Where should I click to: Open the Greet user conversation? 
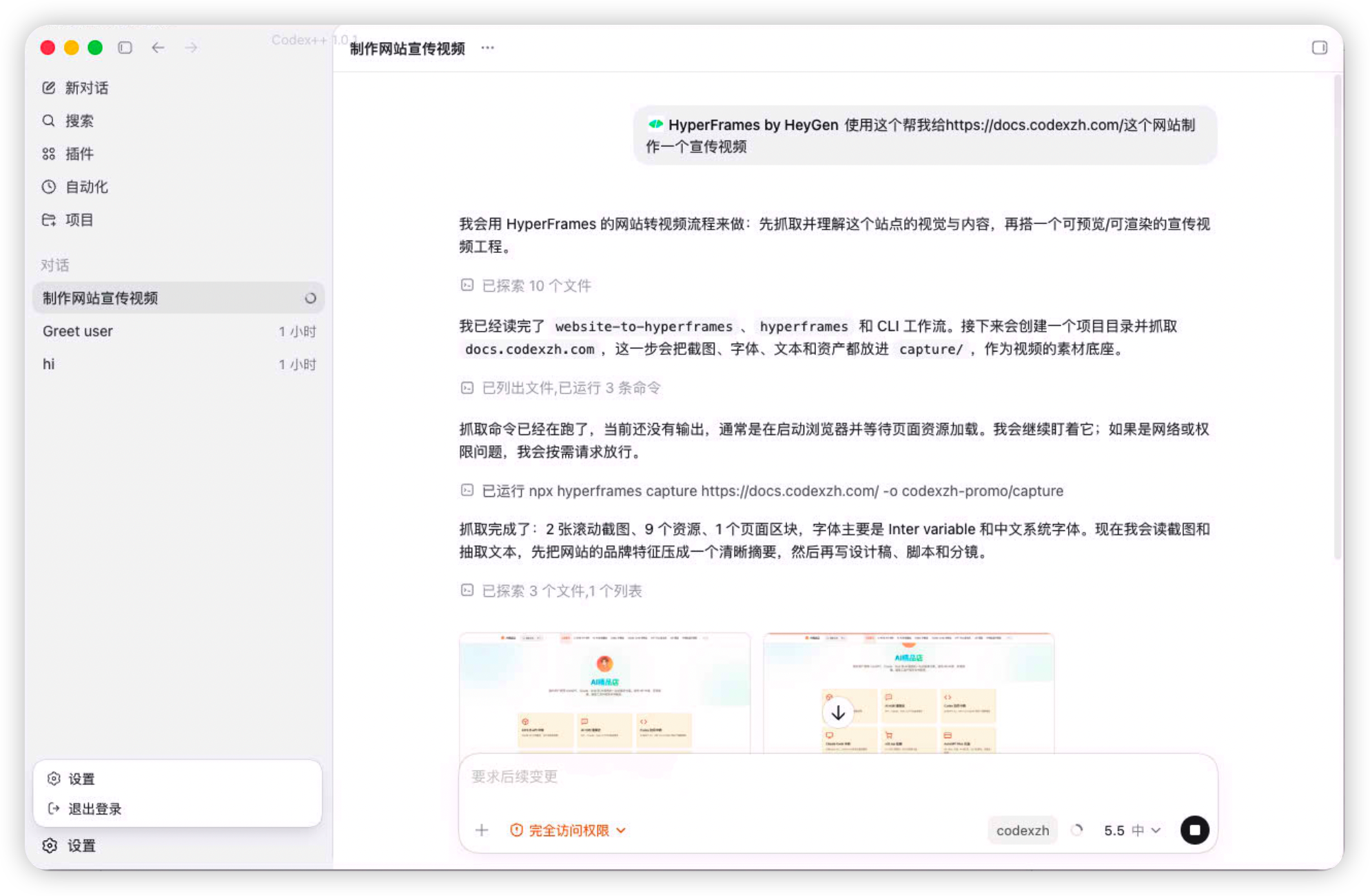tap(178, 331)
